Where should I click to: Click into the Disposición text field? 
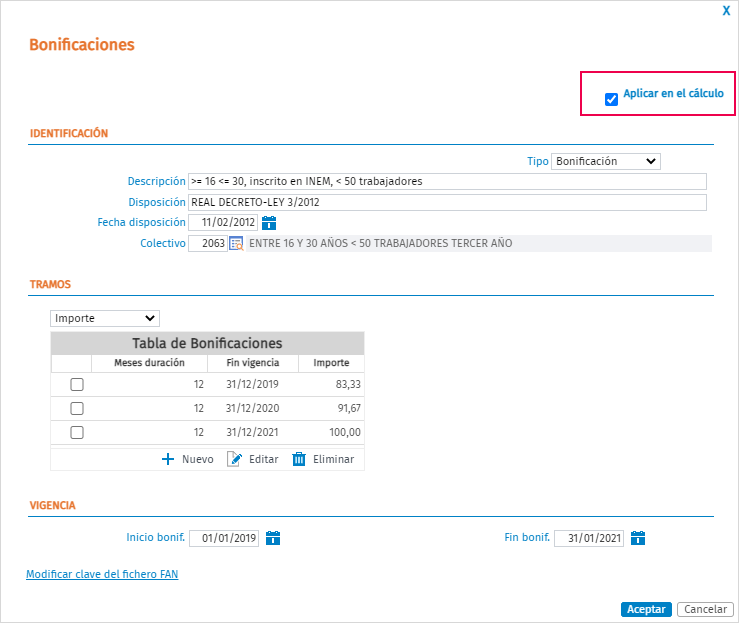click(x=447, y=203)
